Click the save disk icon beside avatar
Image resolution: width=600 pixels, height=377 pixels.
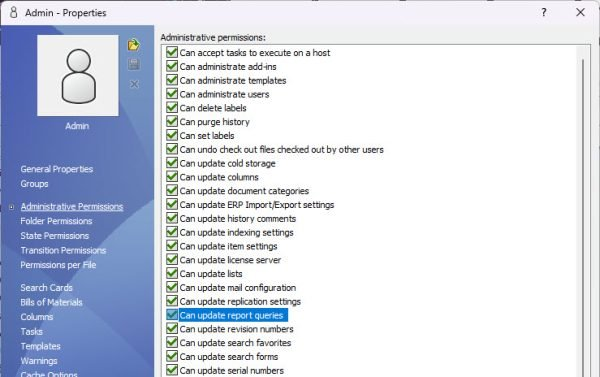134,64
